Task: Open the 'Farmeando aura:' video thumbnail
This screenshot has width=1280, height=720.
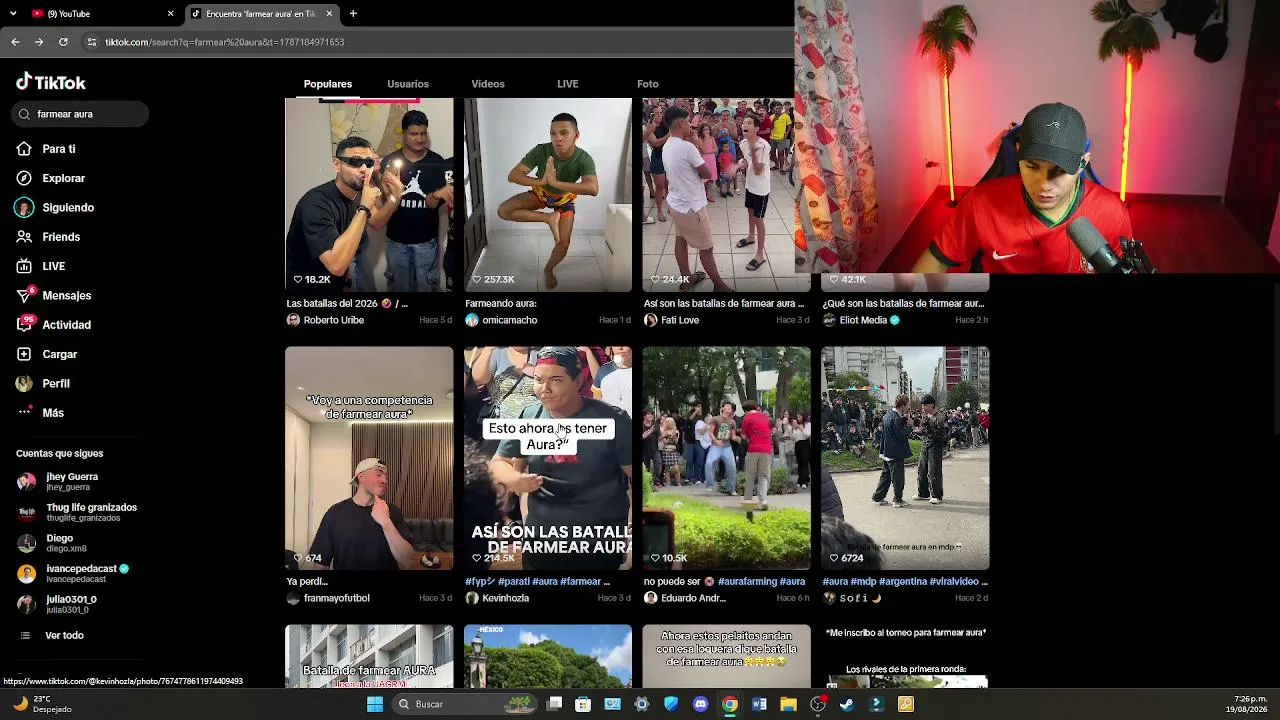Action: pos(548,195)
